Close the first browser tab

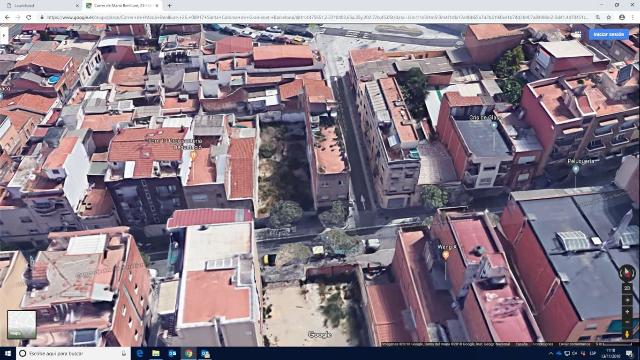(77, 6)
